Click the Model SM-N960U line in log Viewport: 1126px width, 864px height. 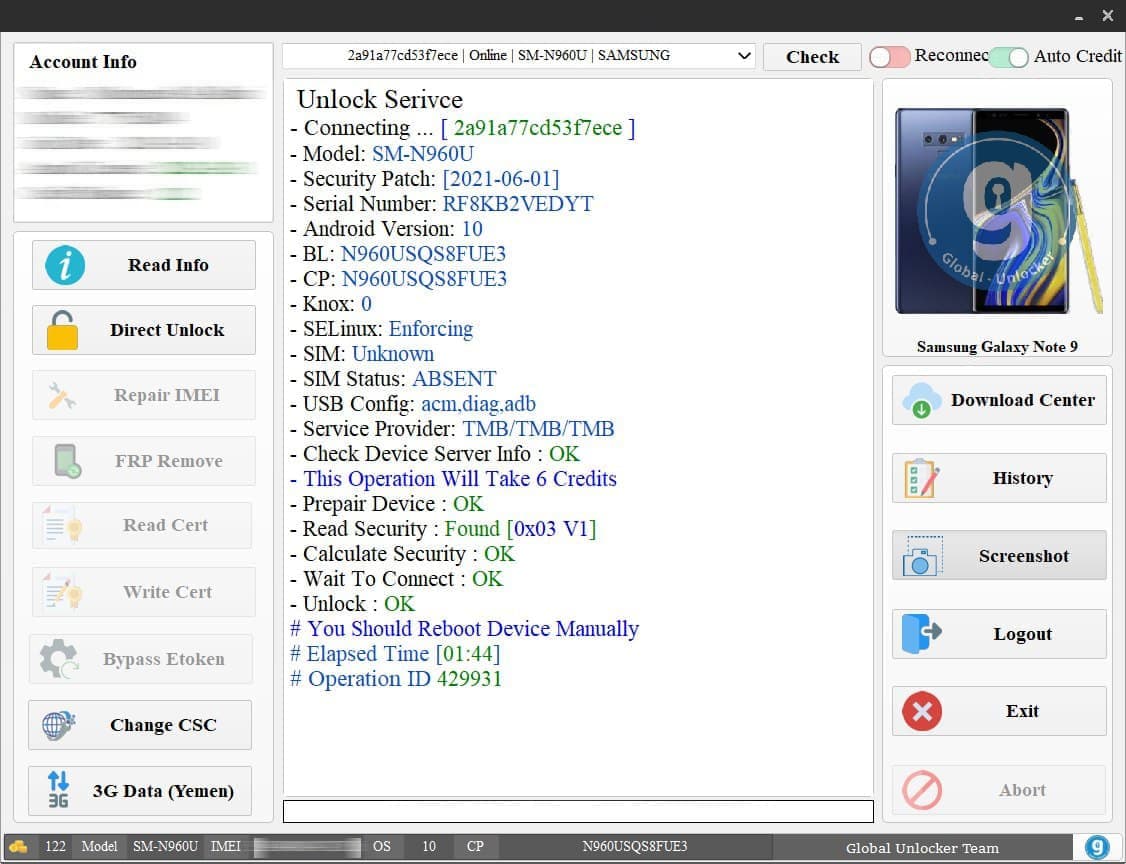click(382, 154)
